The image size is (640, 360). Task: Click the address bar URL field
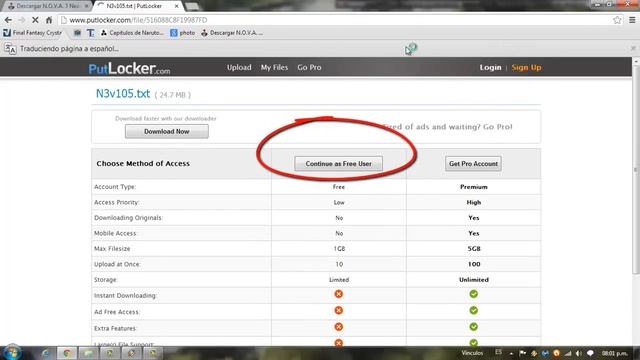335,20
